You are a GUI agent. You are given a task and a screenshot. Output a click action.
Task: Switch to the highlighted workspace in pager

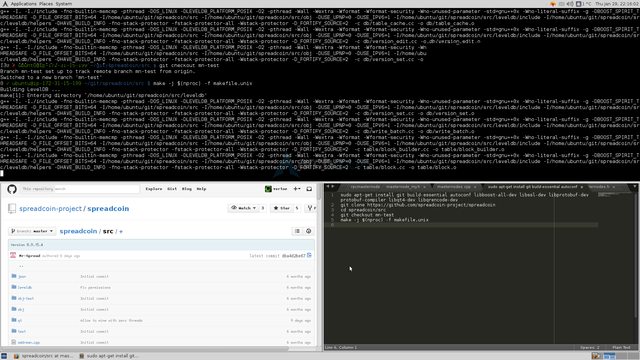click(609, 356)
